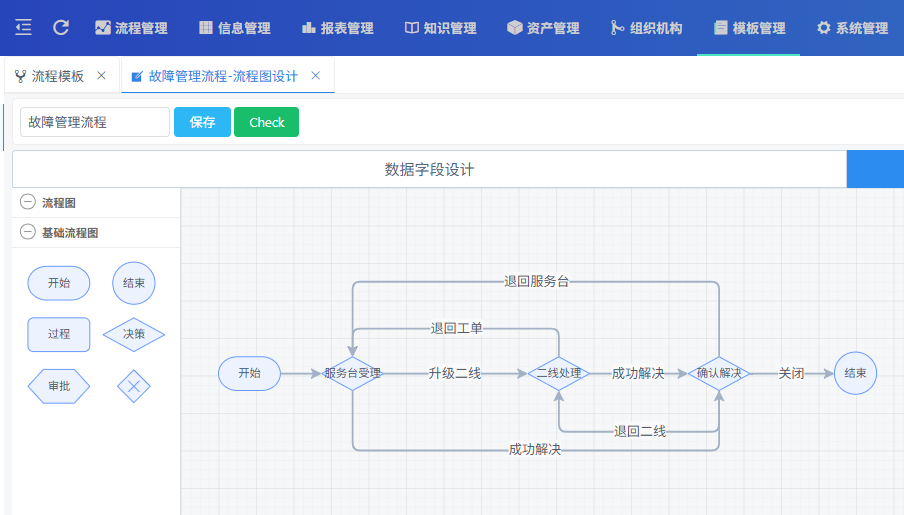Open the 知识管理 menu
This screenshot has width=904, height=515.
440,28
